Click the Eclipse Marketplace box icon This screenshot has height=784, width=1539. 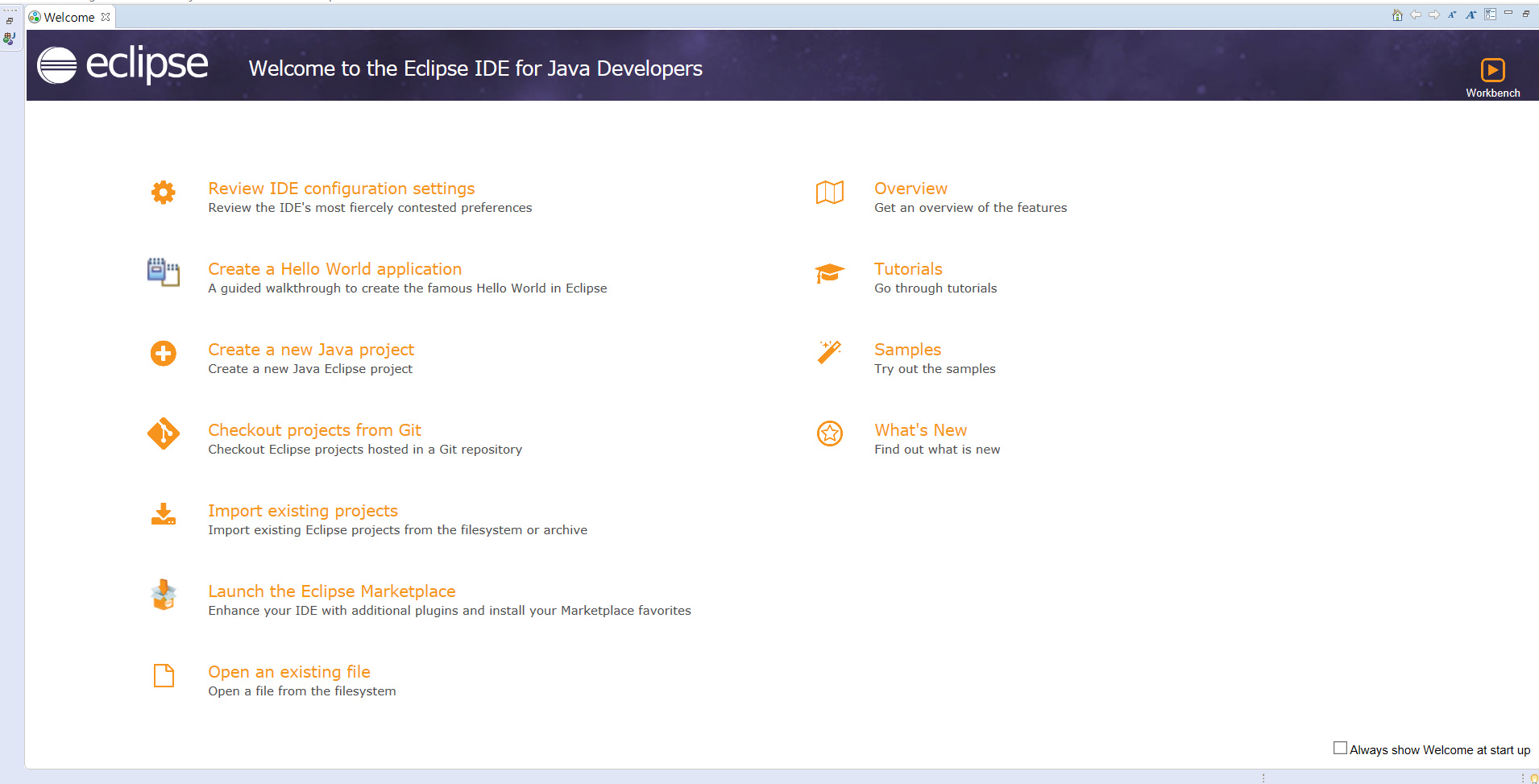pos(164,595)
